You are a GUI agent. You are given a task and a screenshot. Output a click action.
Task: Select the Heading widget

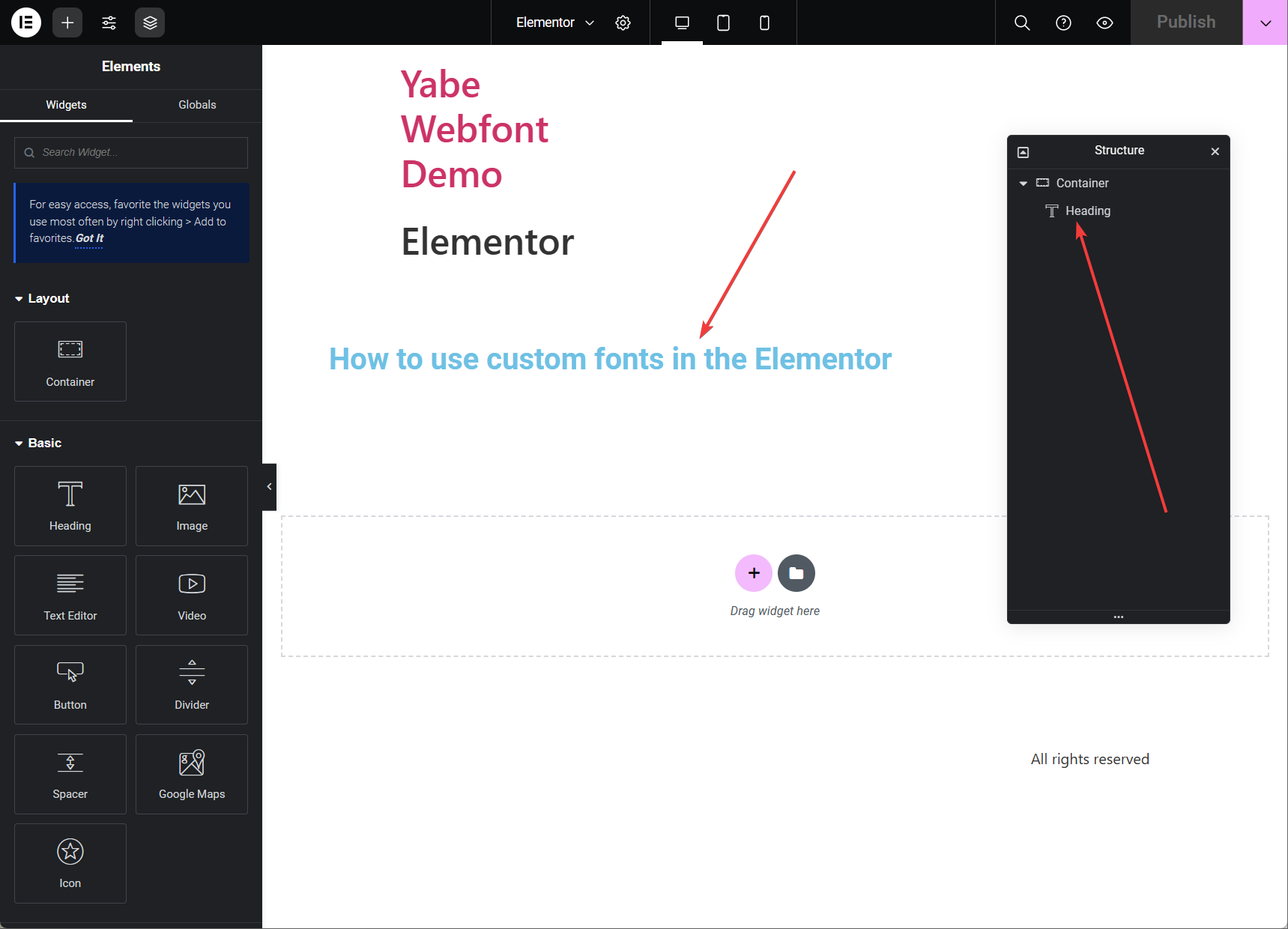pyautogui.click(x=70, y=506)
